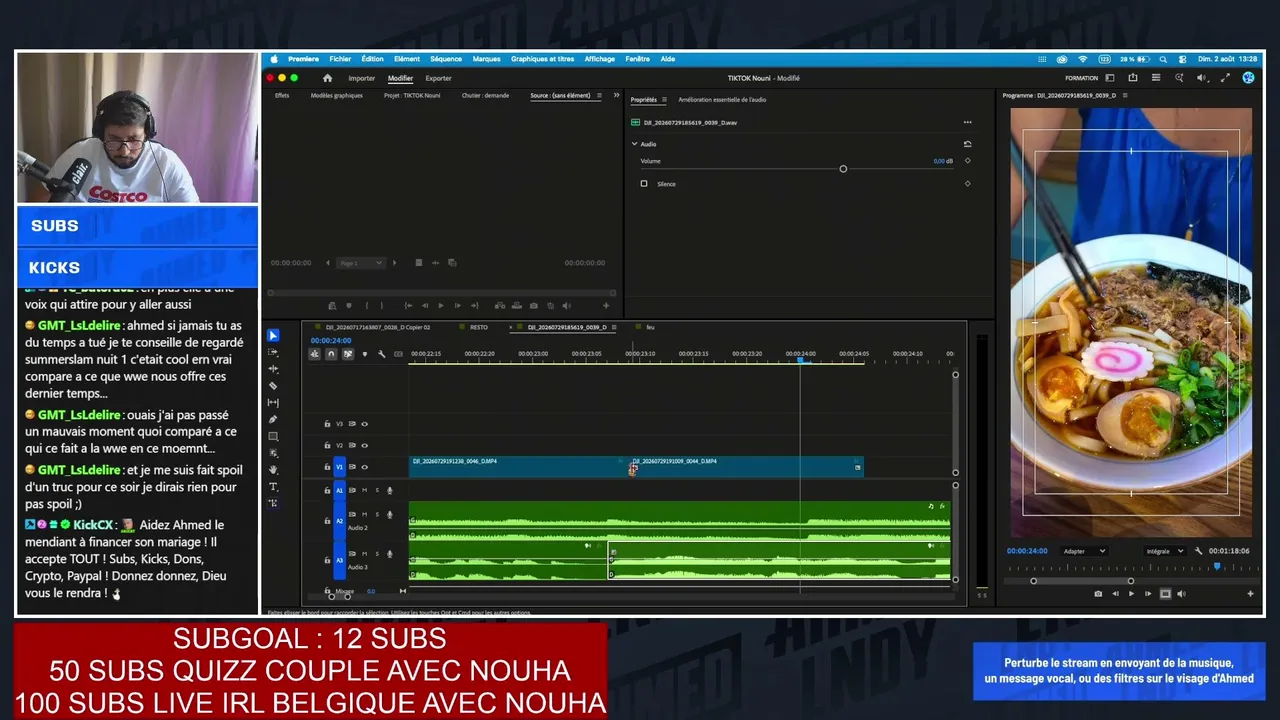Export frame with Program monitor camera icon
The height and width of the screenshot is (720, 1280).
[x=1098, y=594]
